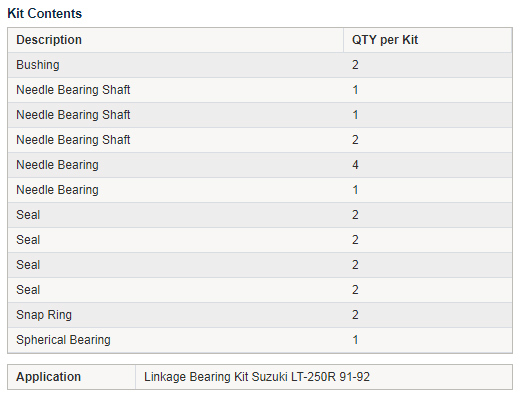Select the first Needle Bearing Shaft row

pos(260,90)
